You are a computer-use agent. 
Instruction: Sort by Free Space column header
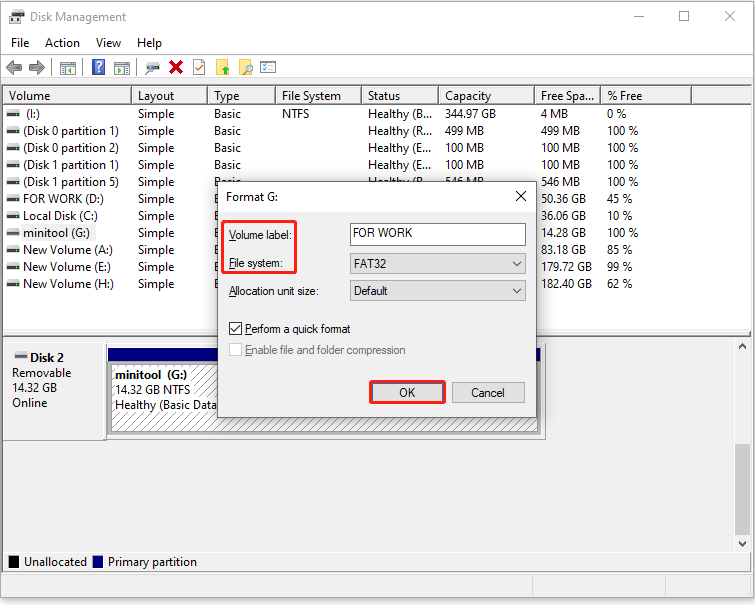[568, 95]
